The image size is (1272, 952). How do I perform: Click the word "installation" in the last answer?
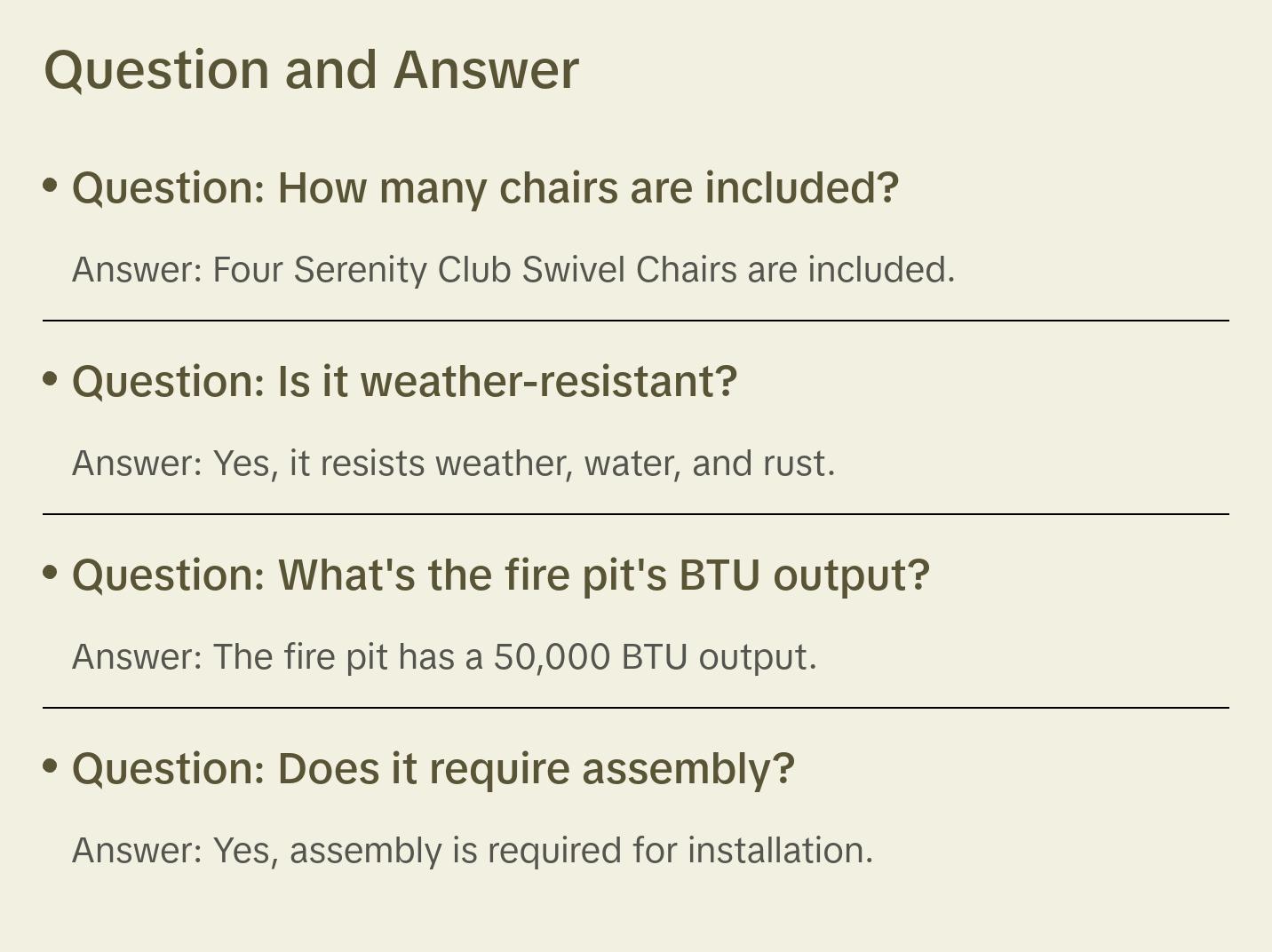pos(778,851)
